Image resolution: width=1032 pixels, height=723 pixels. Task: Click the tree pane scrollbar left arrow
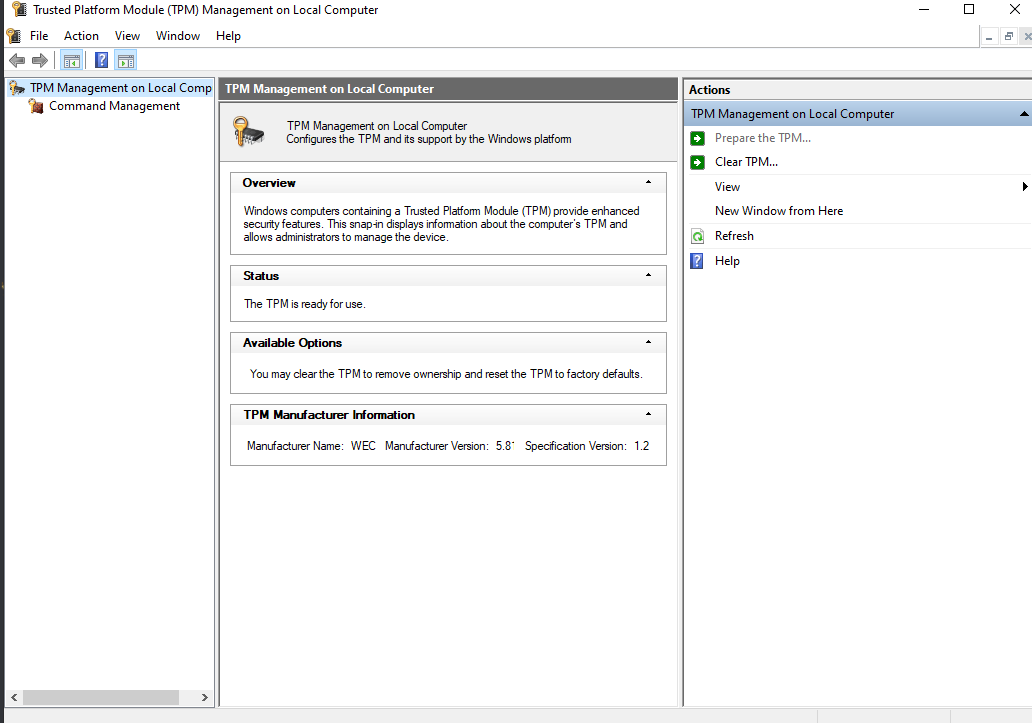14,697
